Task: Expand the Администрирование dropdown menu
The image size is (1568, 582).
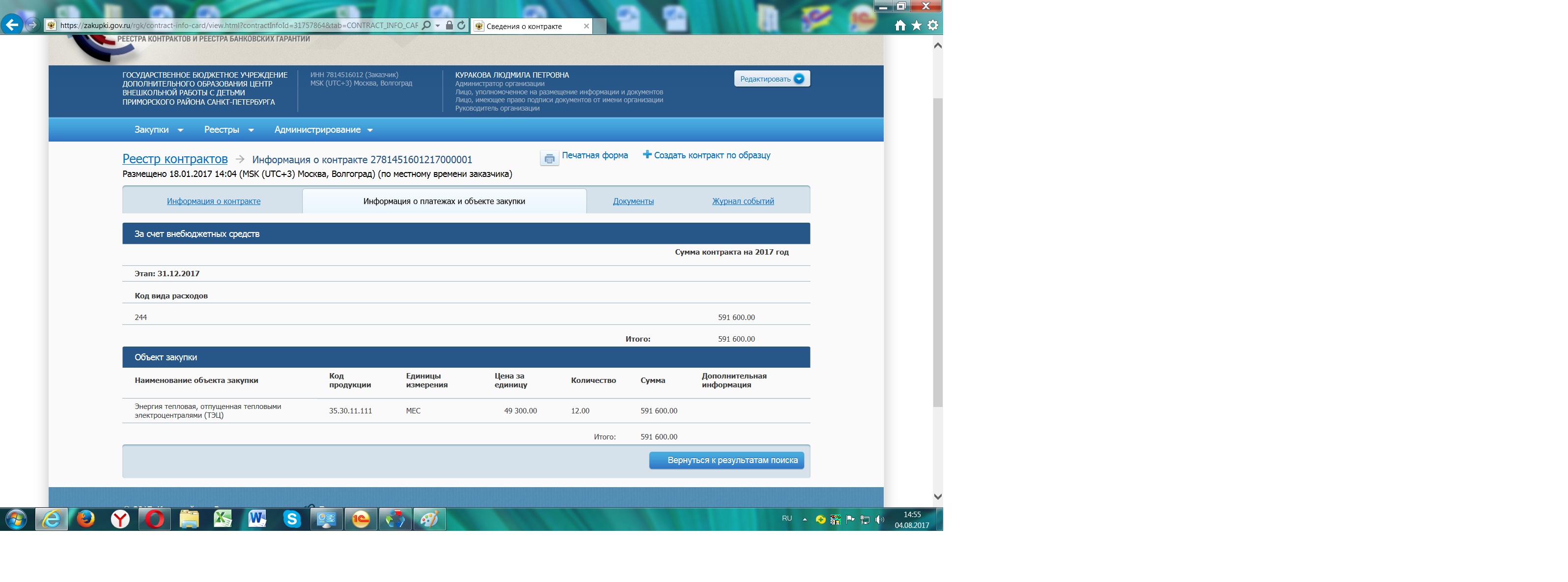Action: click(x=323, y=130)
